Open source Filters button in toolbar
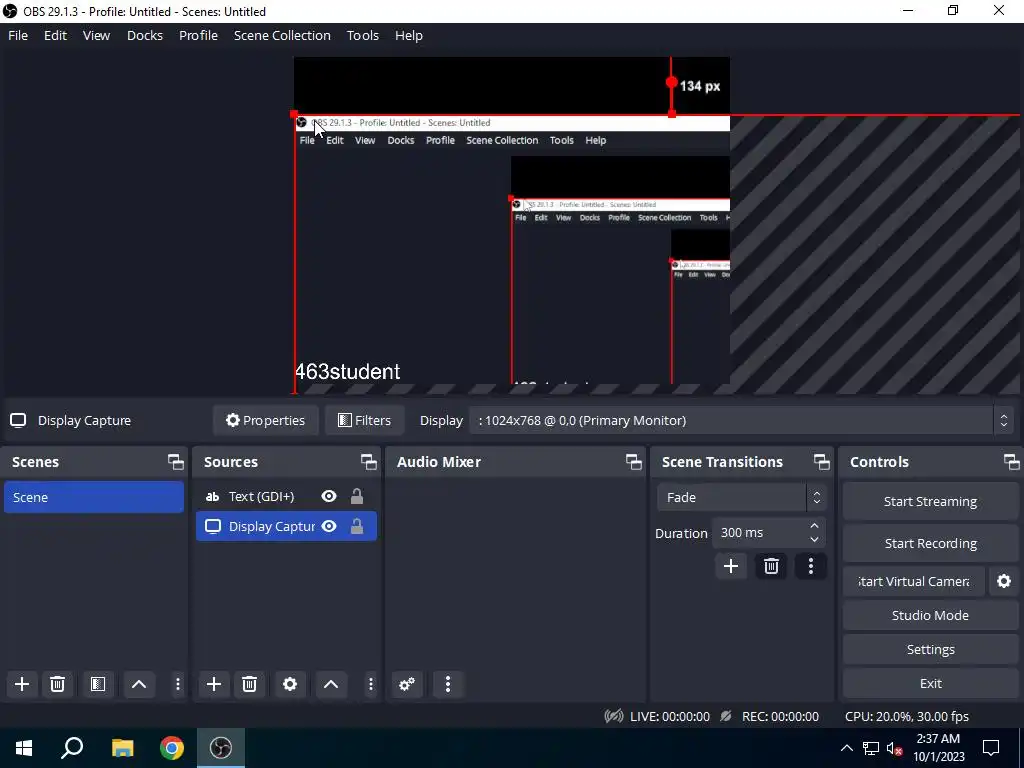Image resolution: width=1024 pixels, height=768 pixels. (364, 421)
